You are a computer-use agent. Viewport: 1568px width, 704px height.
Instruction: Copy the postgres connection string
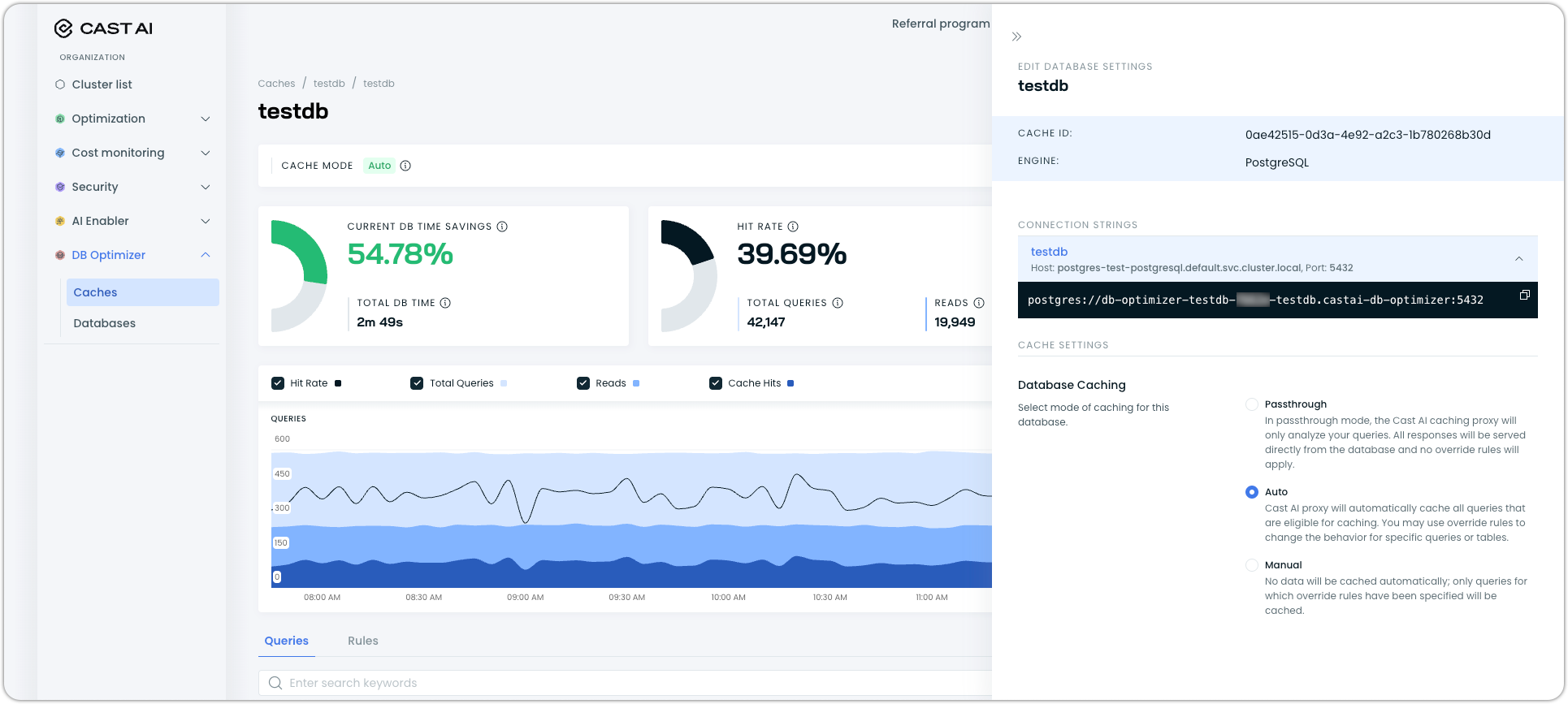point(1525,295)
